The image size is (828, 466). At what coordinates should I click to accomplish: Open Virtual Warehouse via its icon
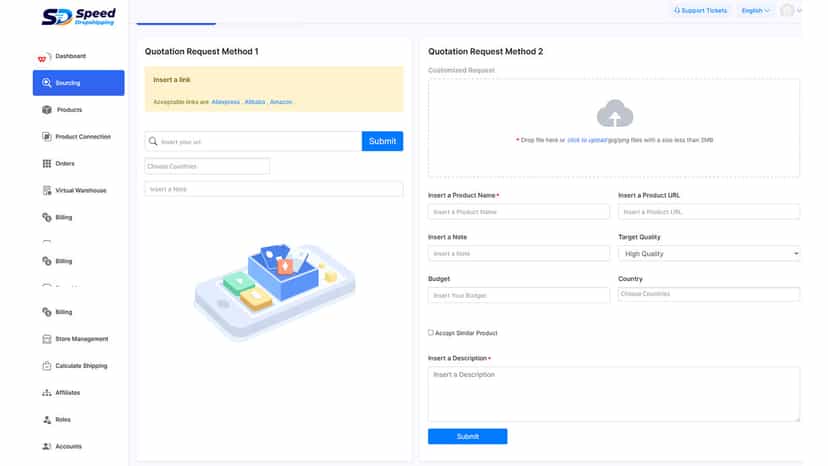pyautogui.click(x=46, y=190)
